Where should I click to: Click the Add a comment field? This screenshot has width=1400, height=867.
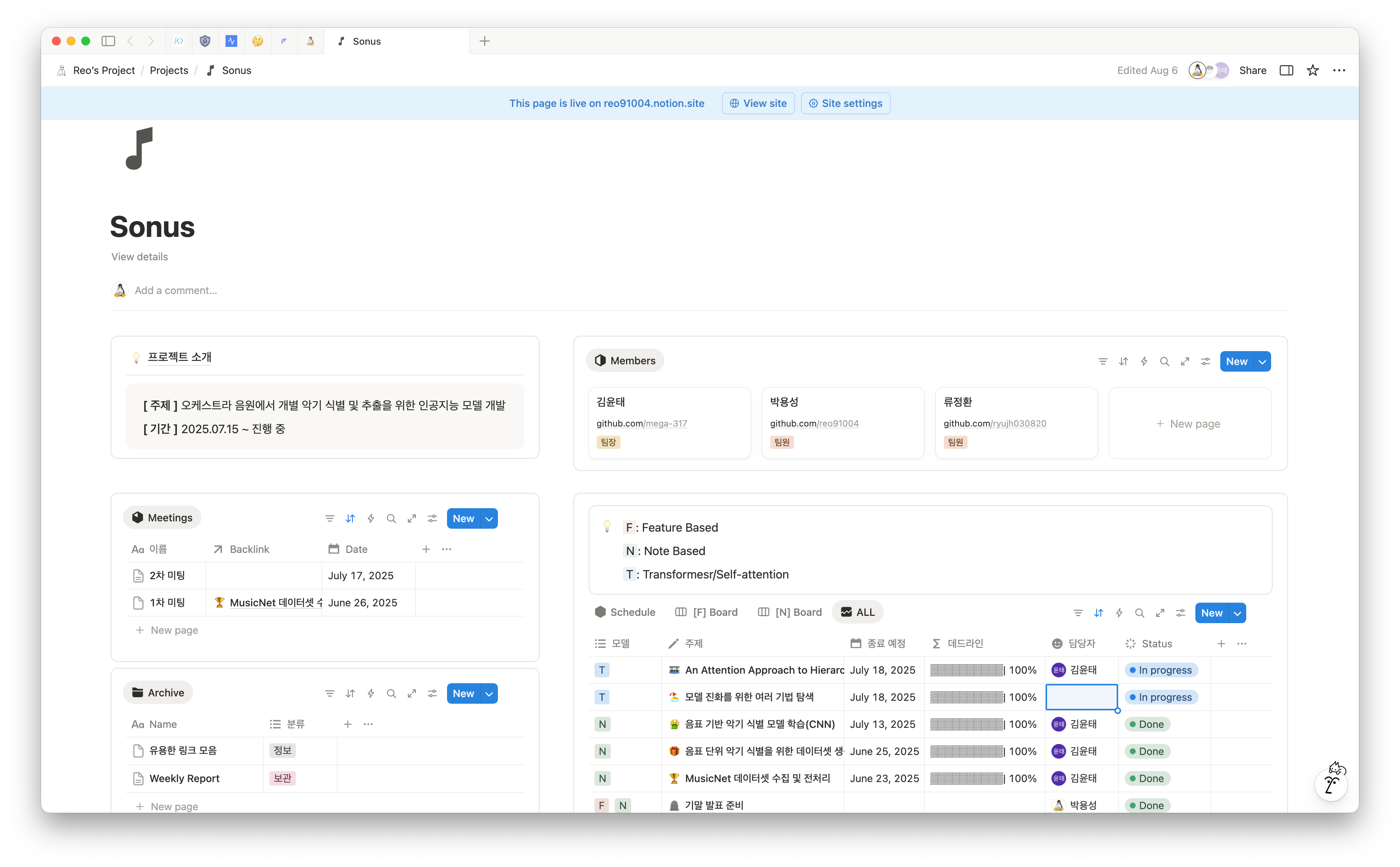pyautogui.click(x=175, y=290)
